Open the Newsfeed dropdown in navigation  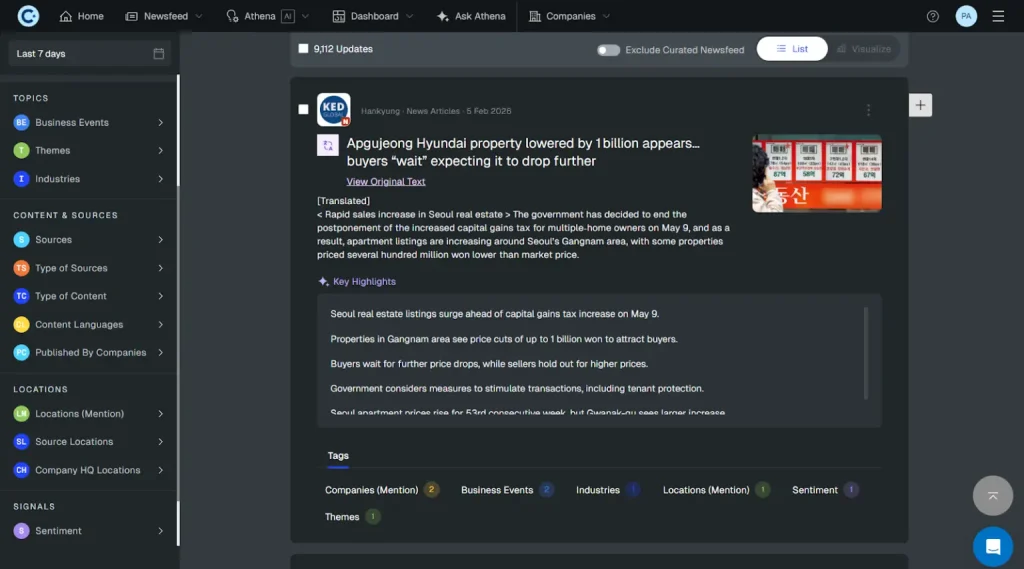pos(164,16)
